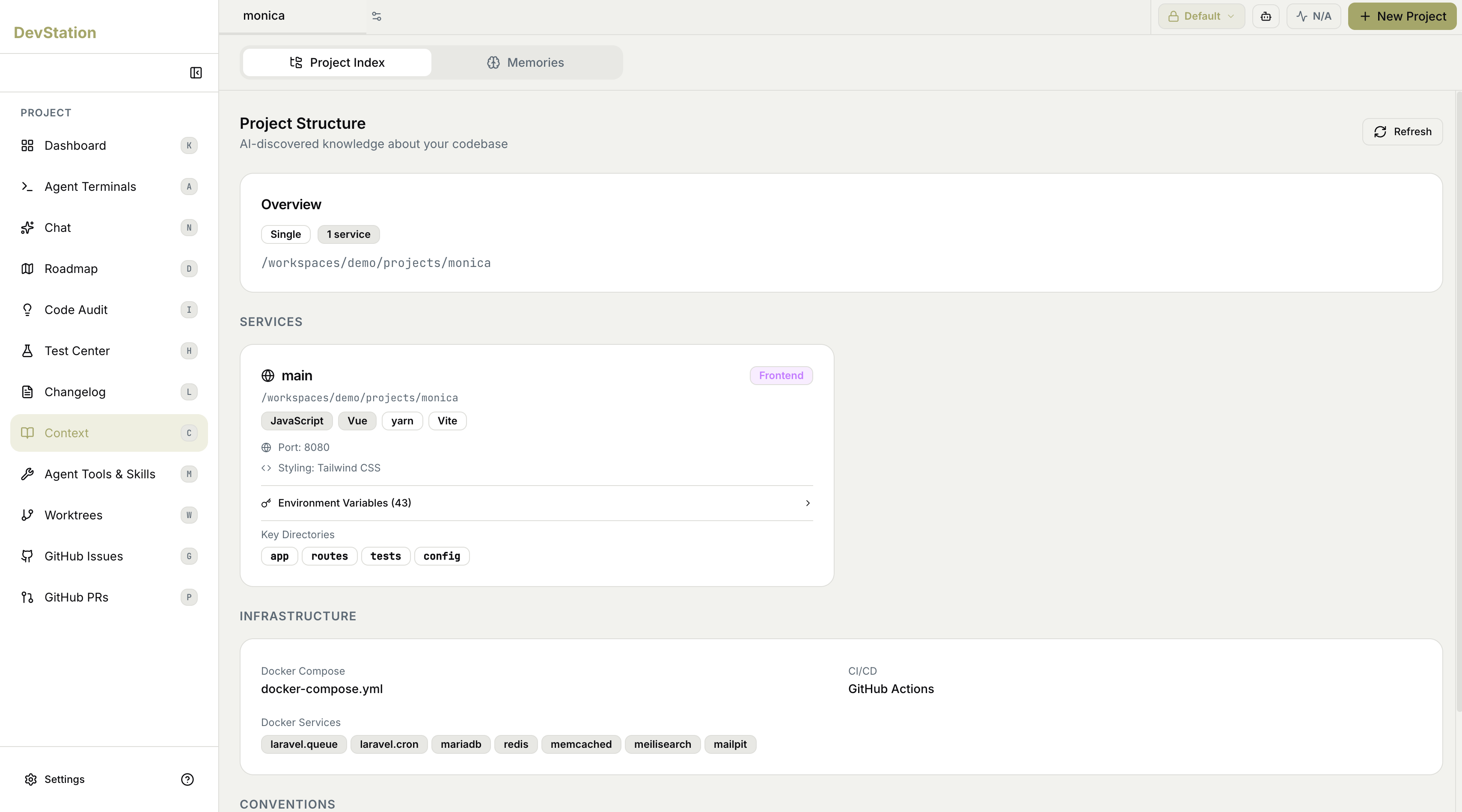Image resolution: width=1462 pixels, height=812 pixels.
Task: Open the Changelog page
Action: tap(109, 392)
